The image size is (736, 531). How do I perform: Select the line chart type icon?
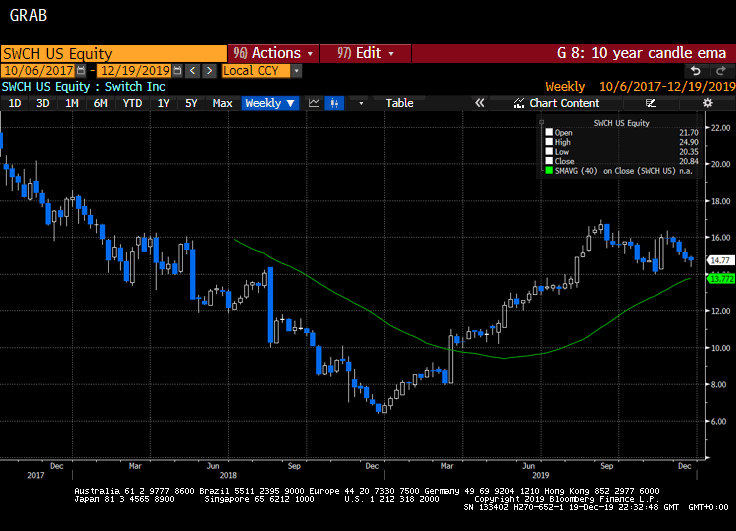tap(314, 103)
